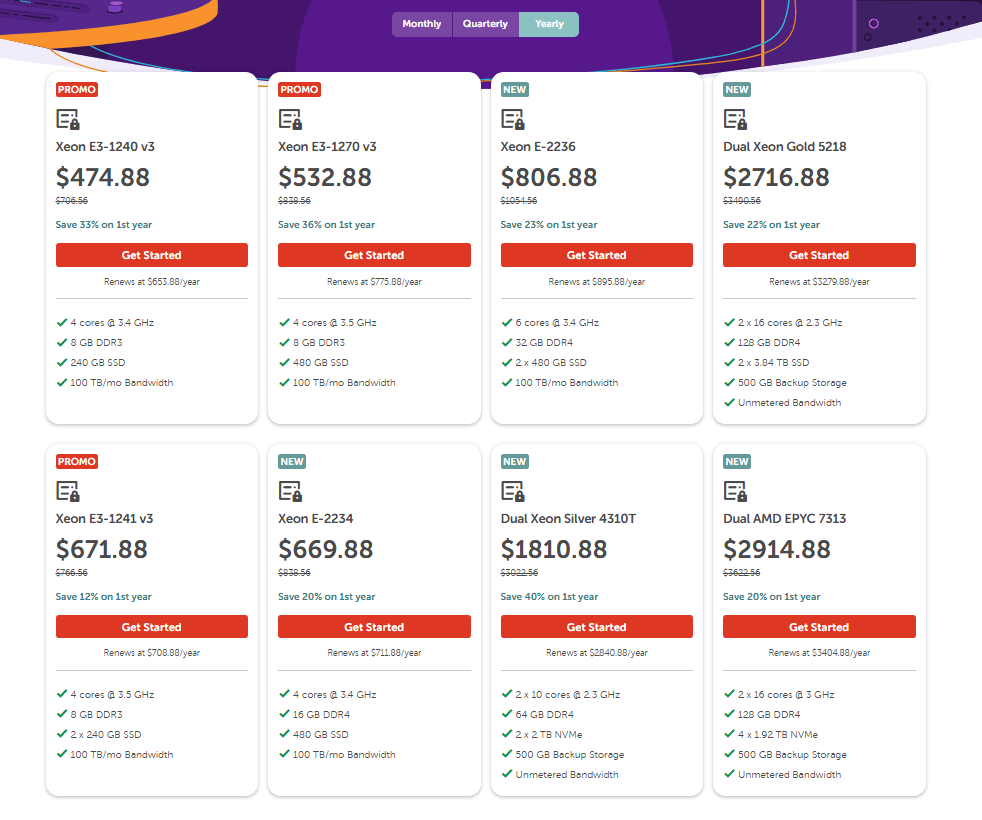Click Get Started for Xeon E-2234
Image resolution: width=982 pixels, height=820 pixels.
click(x=374, y=626)
